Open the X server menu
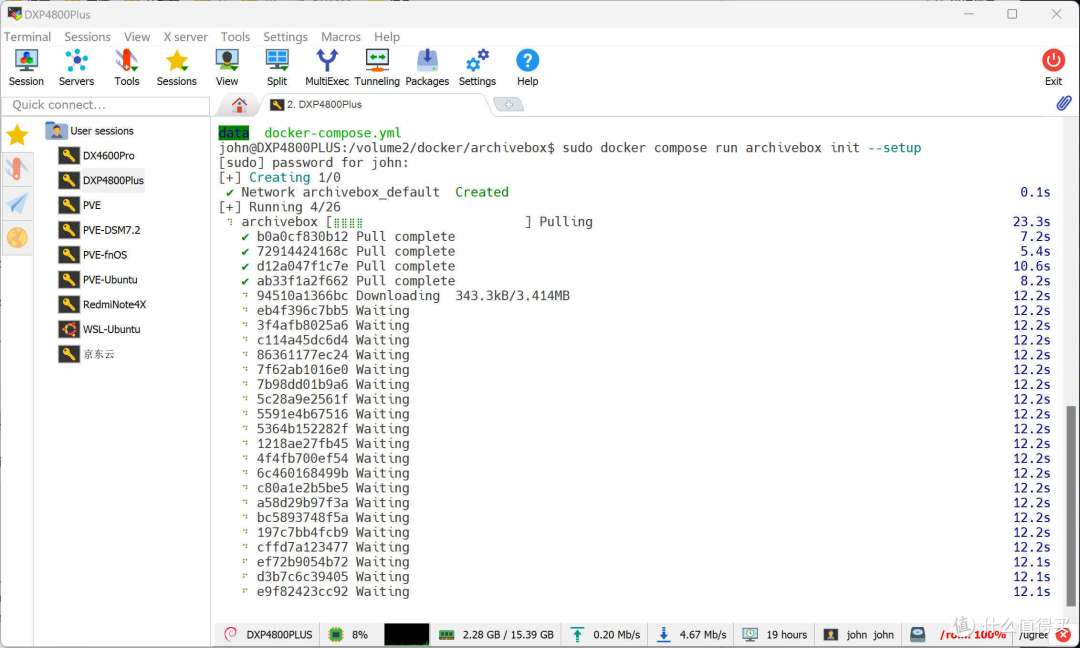The image size is (1080, 648). [185, 37]
